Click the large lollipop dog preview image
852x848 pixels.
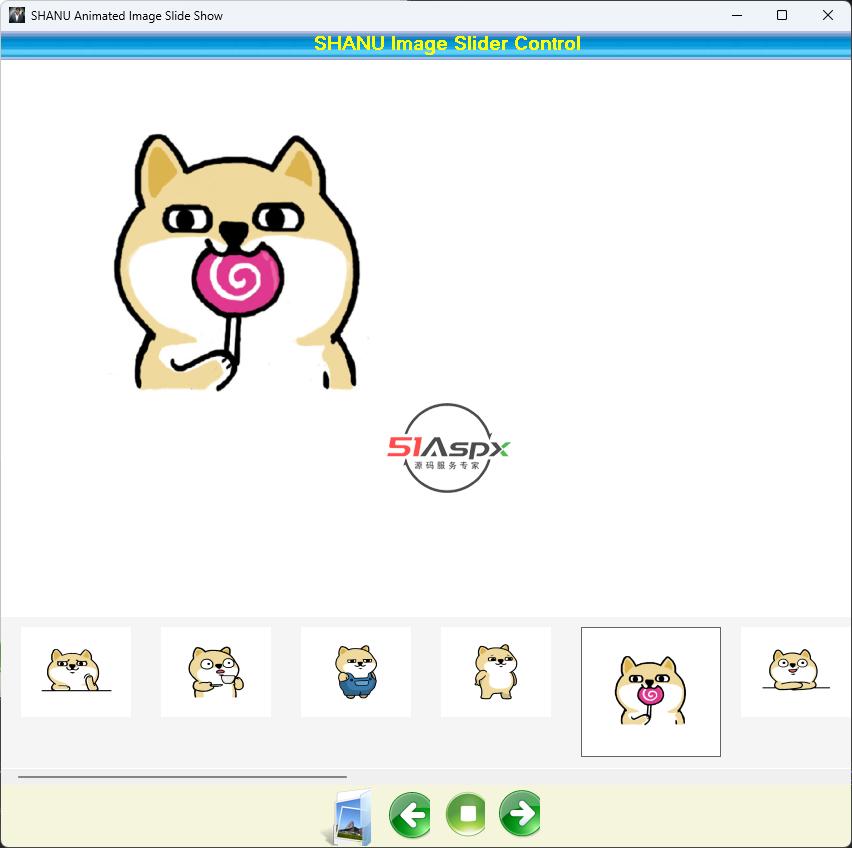click(237, 262)
